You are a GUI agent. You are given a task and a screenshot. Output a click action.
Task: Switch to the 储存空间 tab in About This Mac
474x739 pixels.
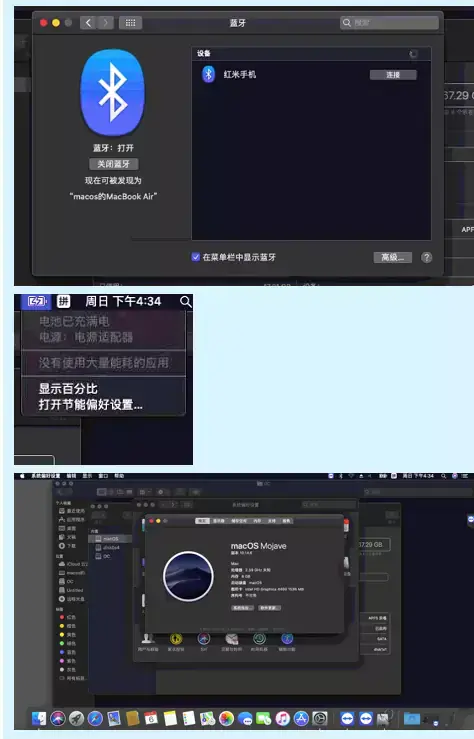(239, 521)
